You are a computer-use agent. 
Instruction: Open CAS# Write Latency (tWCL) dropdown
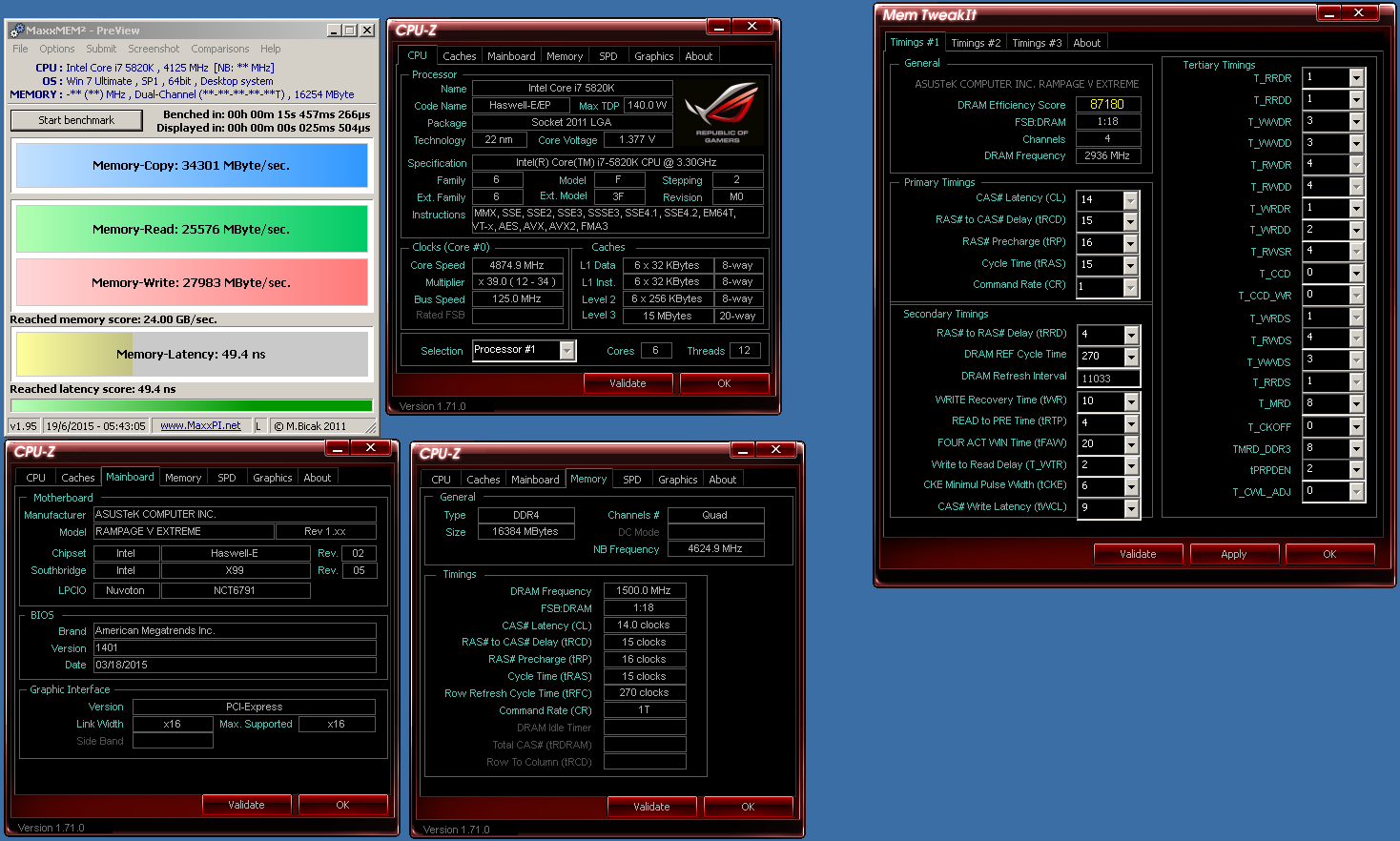pyautogui.click(x=1131, y=508)
